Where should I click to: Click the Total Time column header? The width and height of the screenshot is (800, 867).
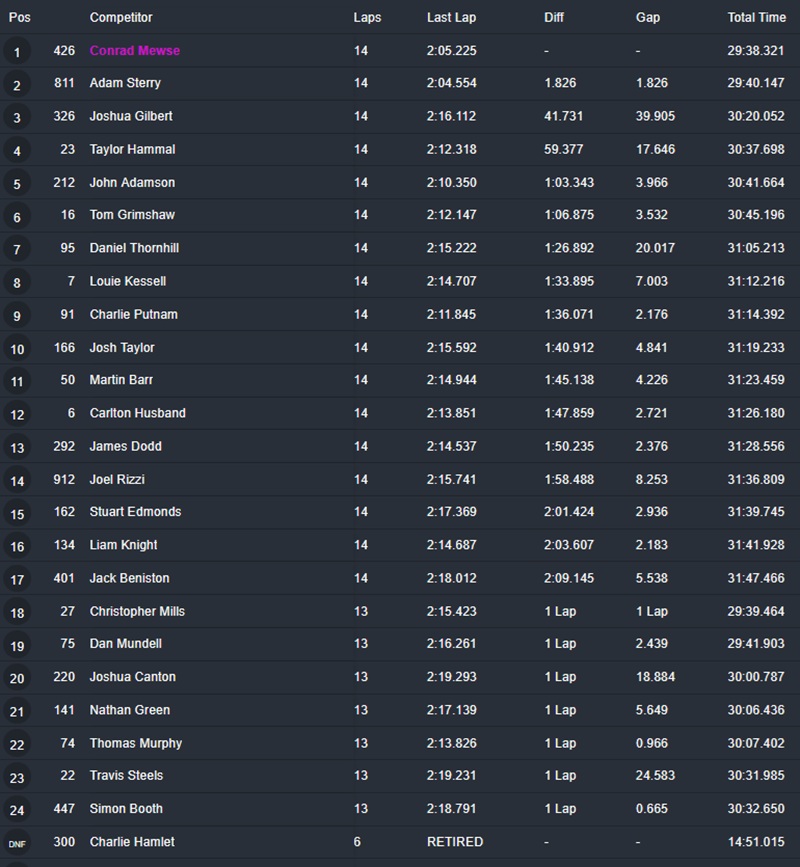pyautogui.click(x=756, y=18)
